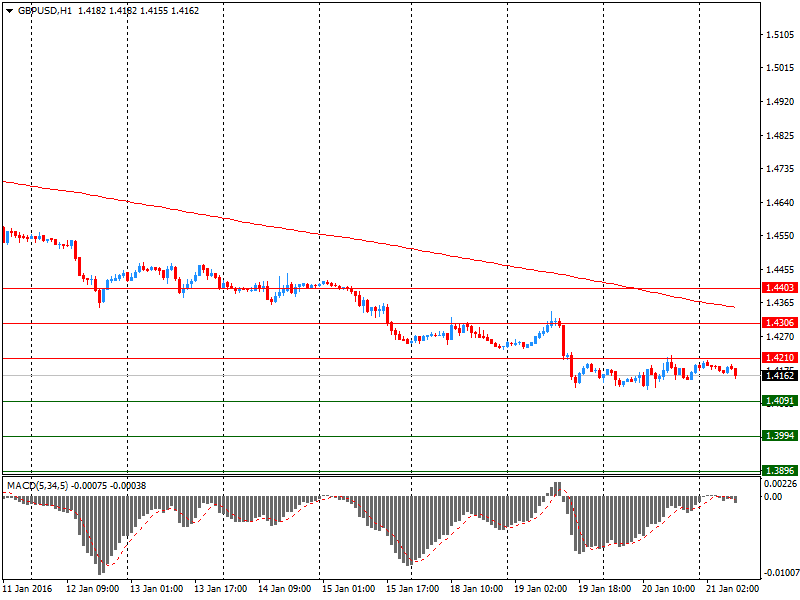Click the 1.4640 price scale value
800x600 pixels.
pyautogui.click(x=780, y=203)
